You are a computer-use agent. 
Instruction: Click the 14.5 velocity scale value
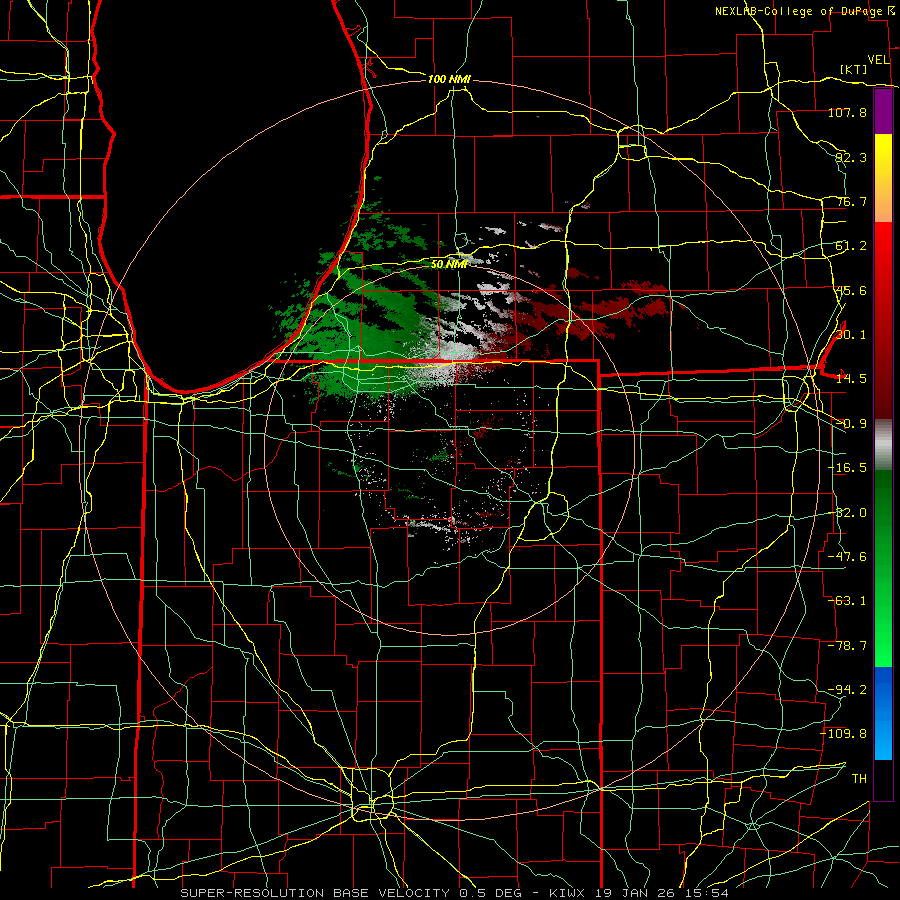(851, 379)
